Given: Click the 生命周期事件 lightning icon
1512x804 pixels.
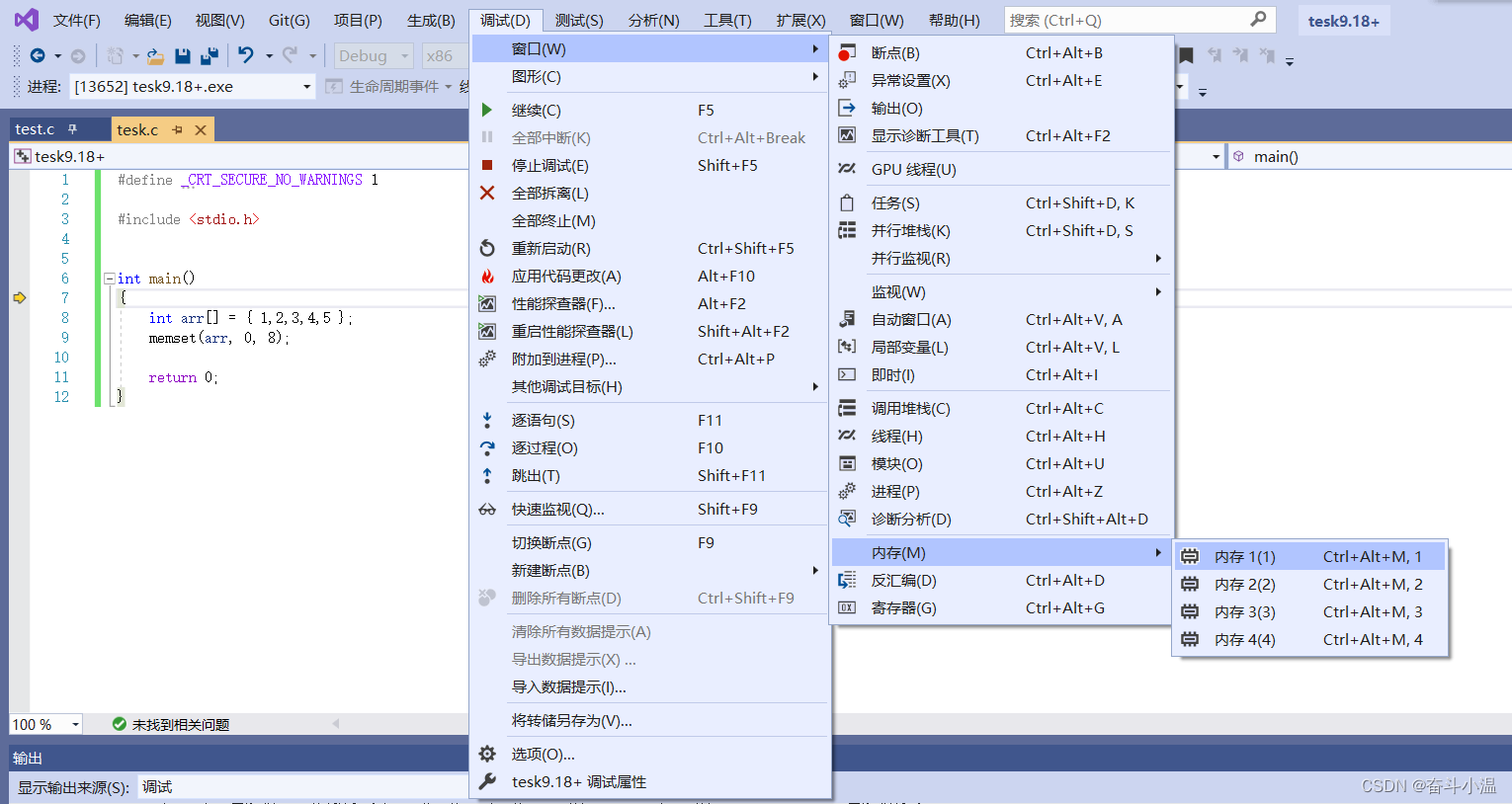Looking at the screenshot, I should coord(332,86).
